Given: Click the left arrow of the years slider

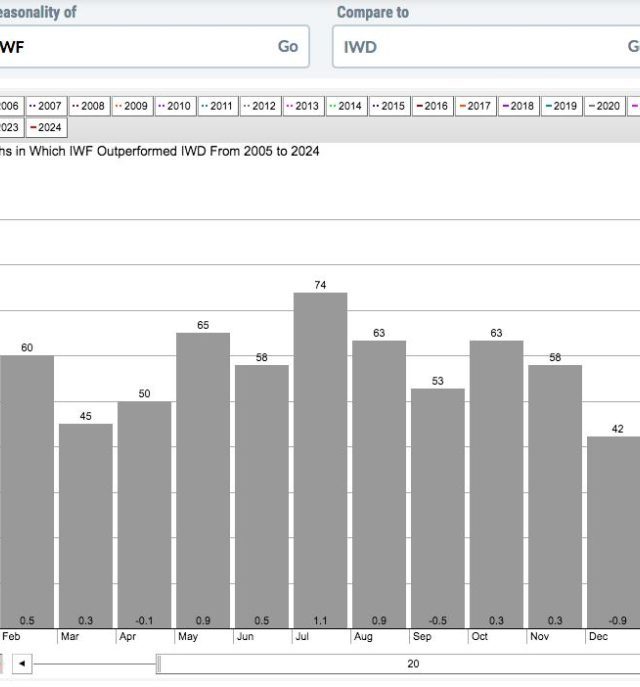Looking at the screenshot, I should tap(22, 664).
